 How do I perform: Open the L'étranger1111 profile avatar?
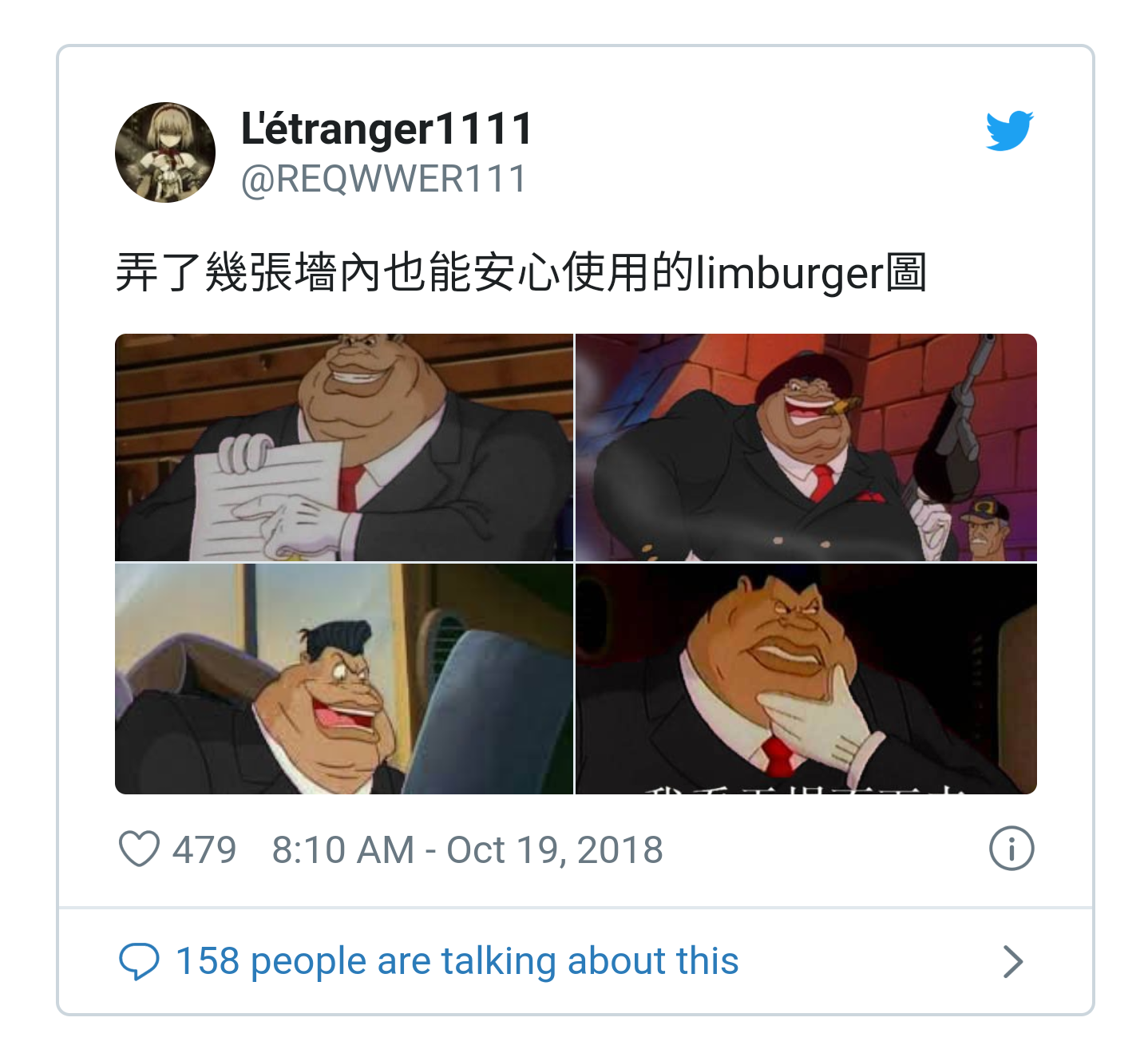(165, 152)
